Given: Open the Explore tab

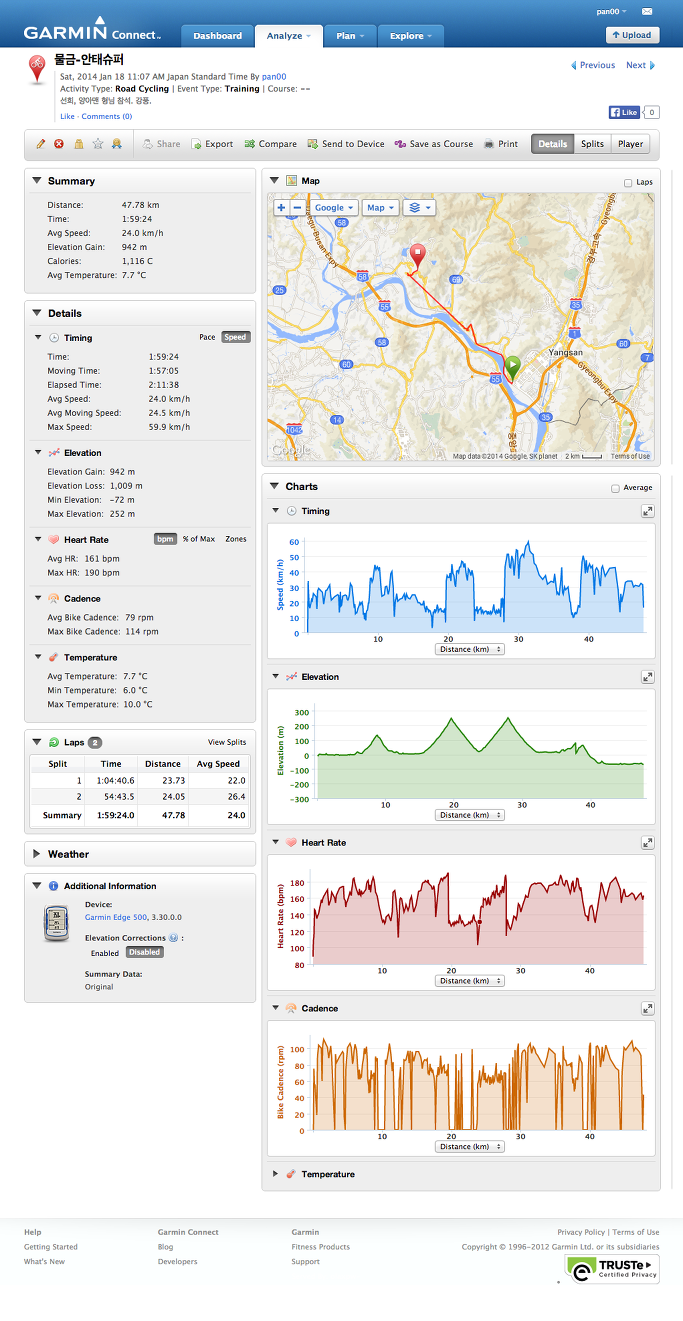Looking at the screenshot, I should [411, 36].
